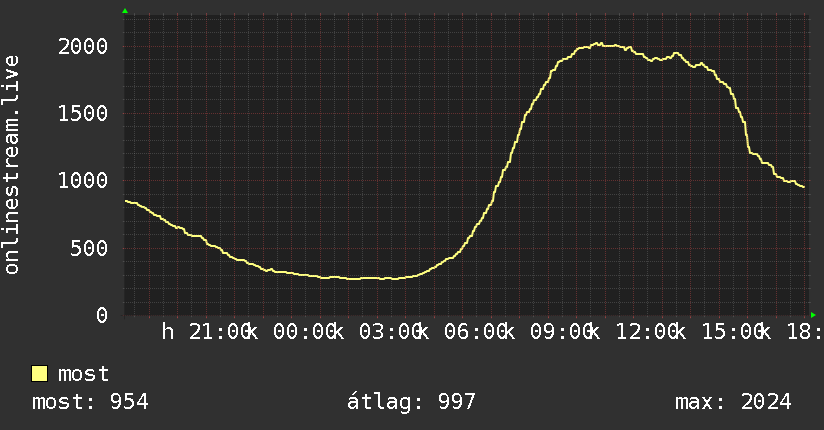Click the yellow 'most' legend swatch
The width and height of the screenshot is (824, 430).
click(x=39, y=374)
